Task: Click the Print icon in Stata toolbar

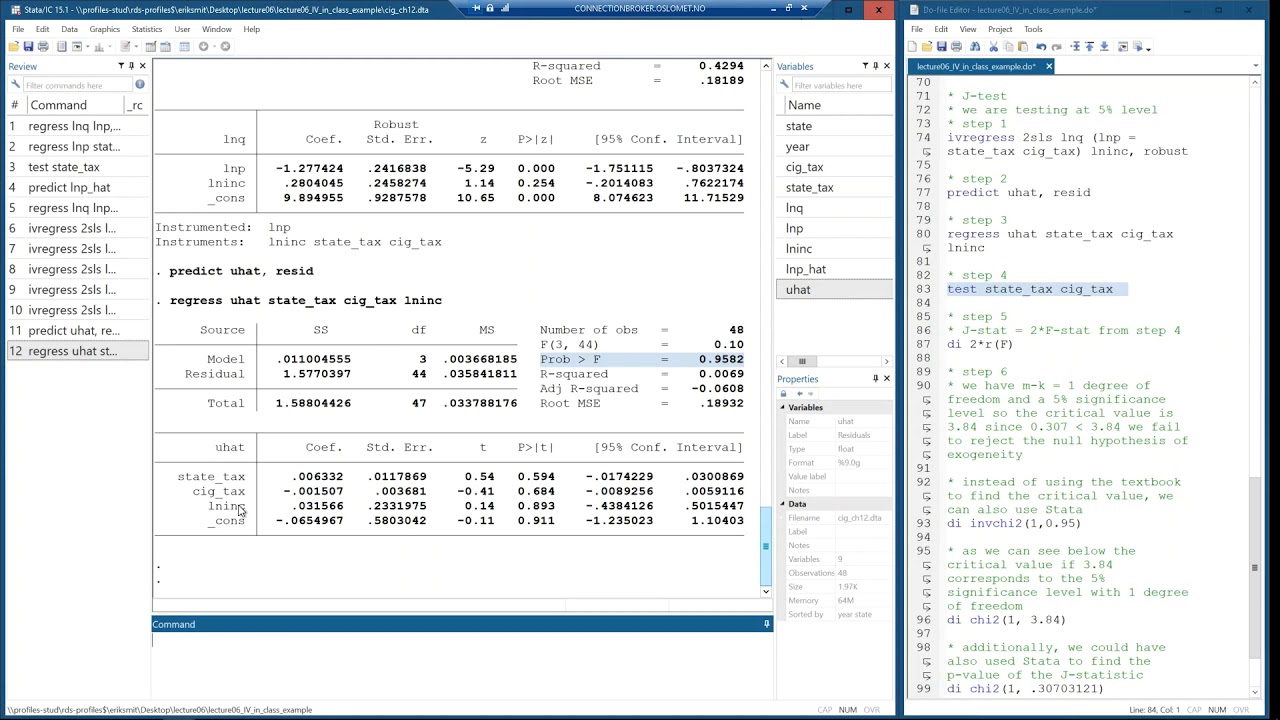Action: [x=43, y=46]
